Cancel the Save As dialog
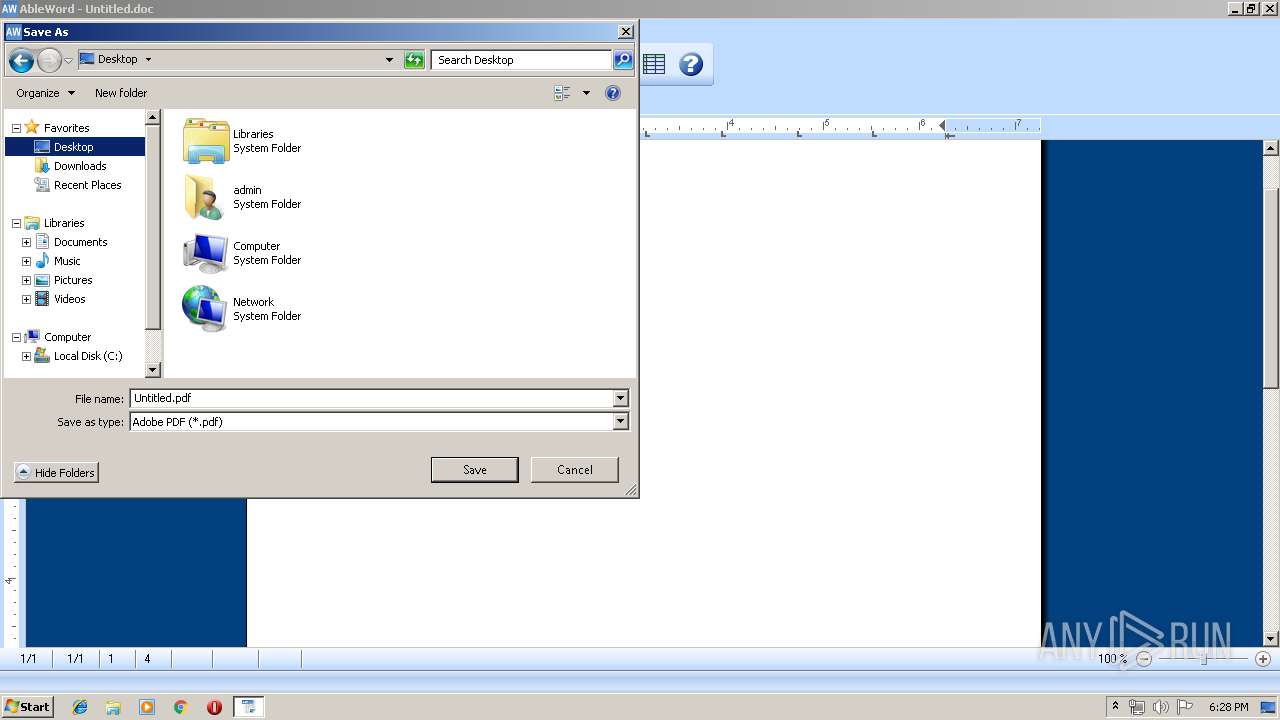This screenshot has width=1280, height=720. [x=575, y=470]
